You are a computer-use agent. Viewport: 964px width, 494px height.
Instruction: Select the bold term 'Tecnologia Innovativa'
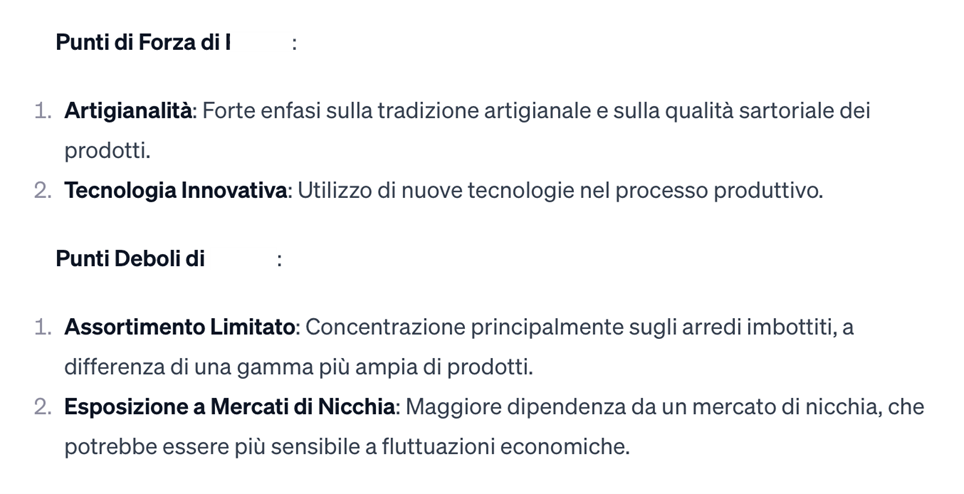[176, 191]
